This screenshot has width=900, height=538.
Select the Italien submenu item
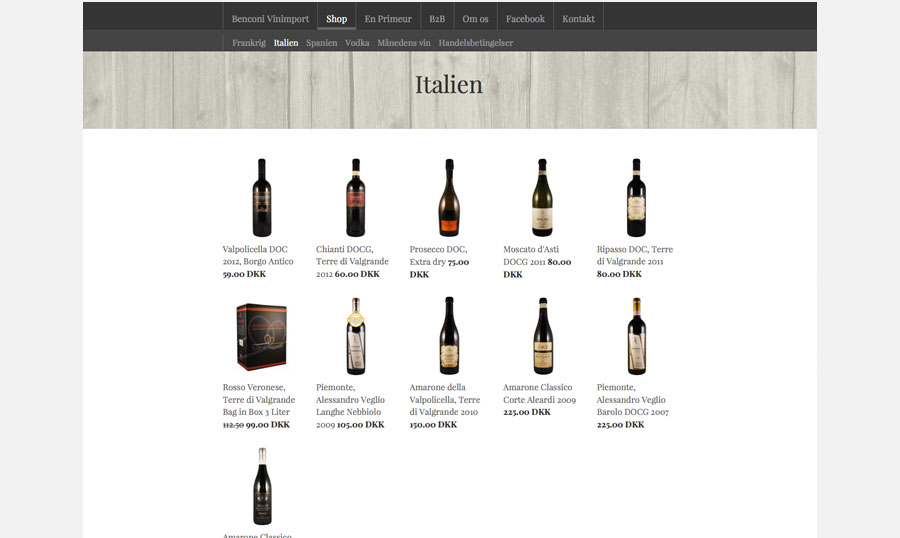286,42
